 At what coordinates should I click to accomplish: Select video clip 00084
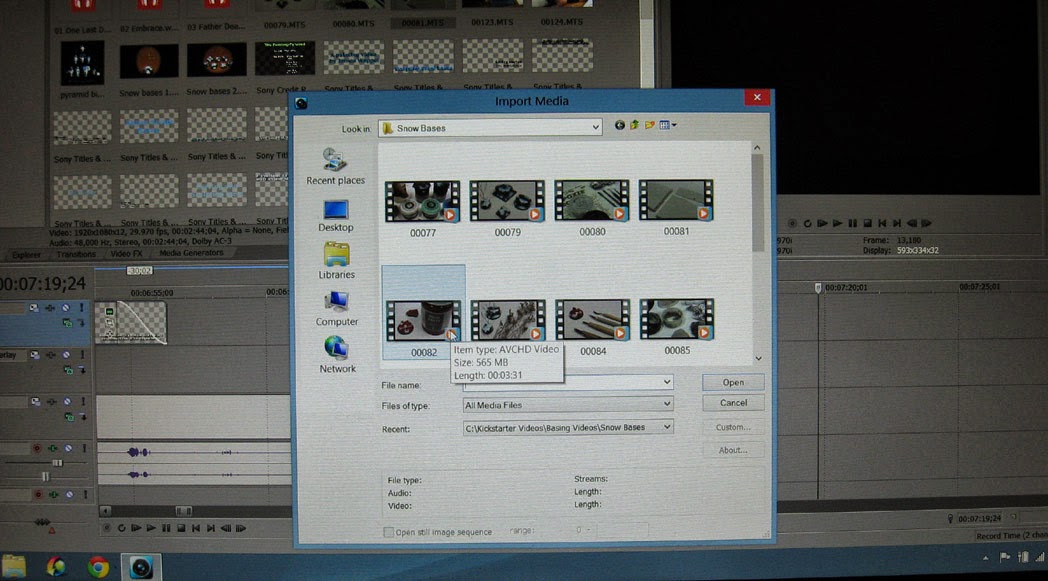[593, 327]
